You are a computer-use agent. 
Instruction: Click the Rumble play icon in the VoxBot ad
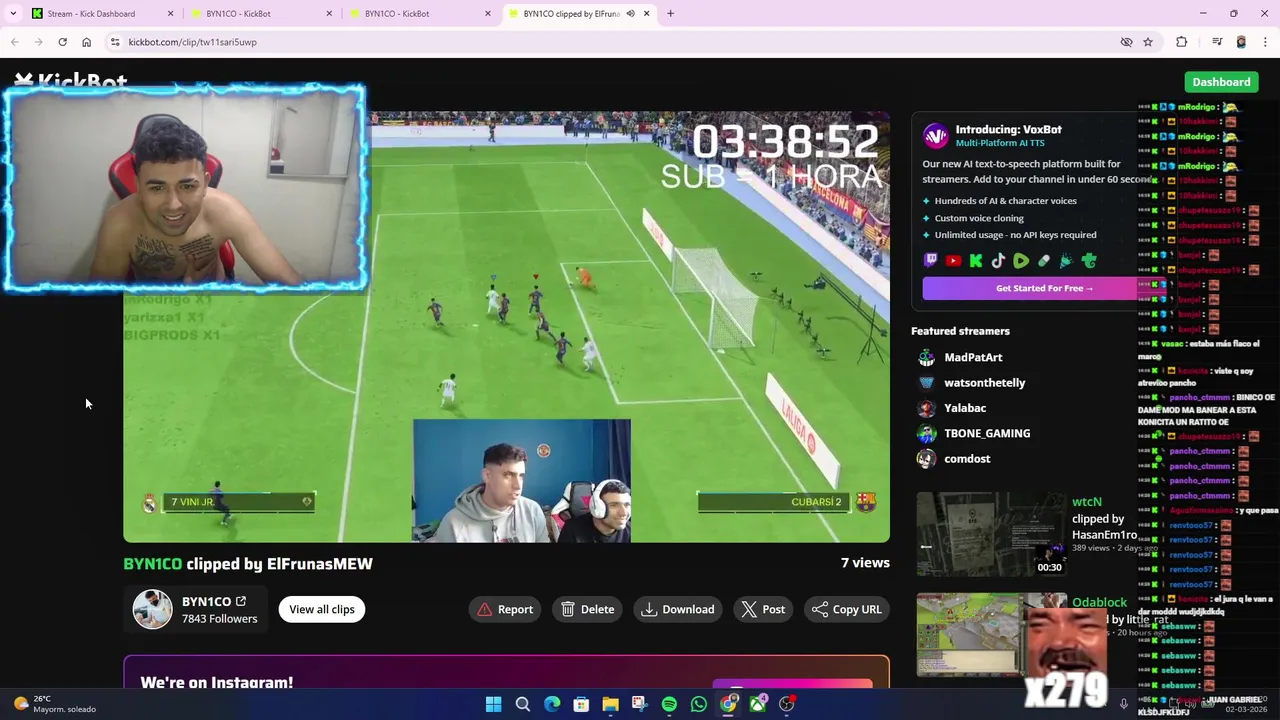point(1021,261)
